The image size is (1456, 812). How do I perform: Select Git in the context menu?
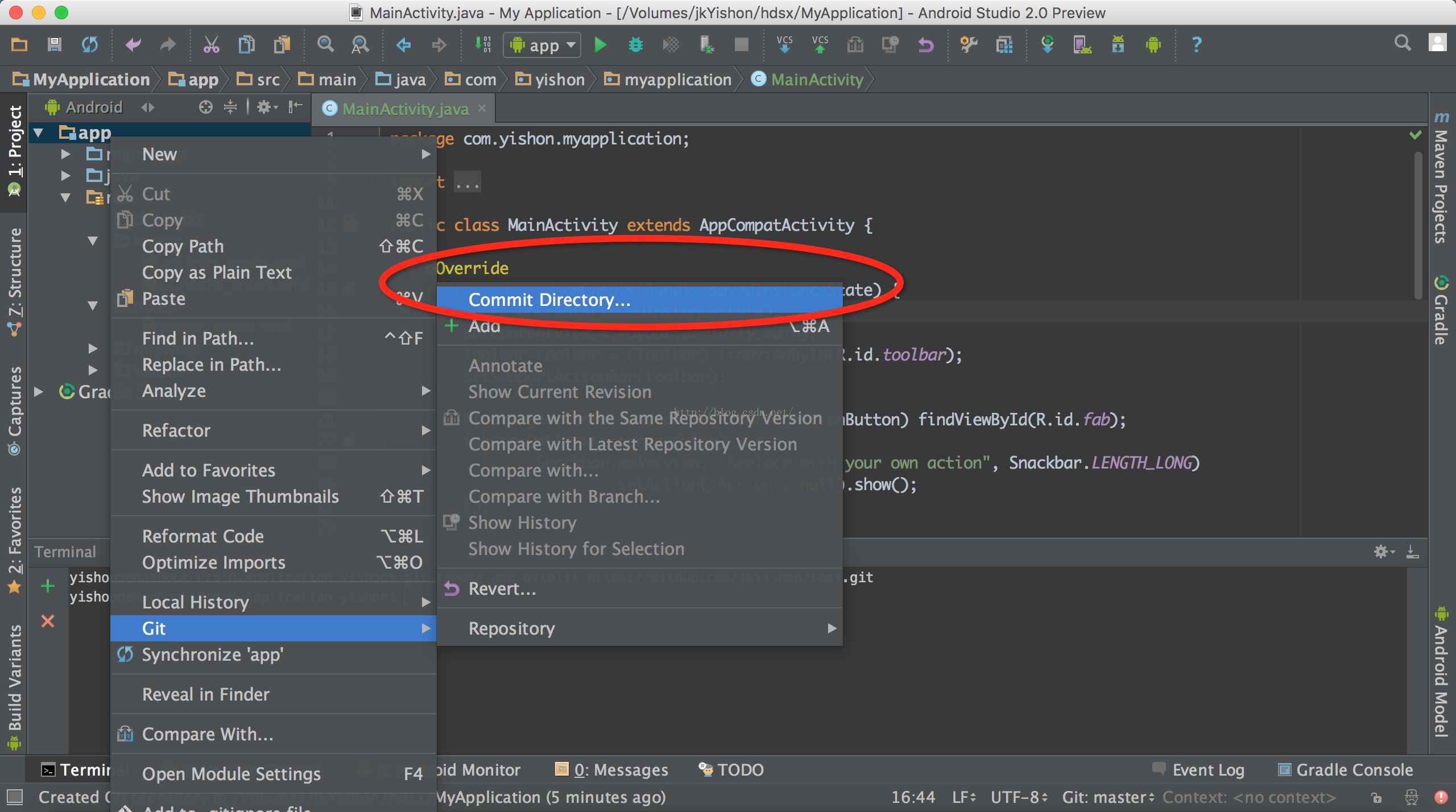(273, 628)
